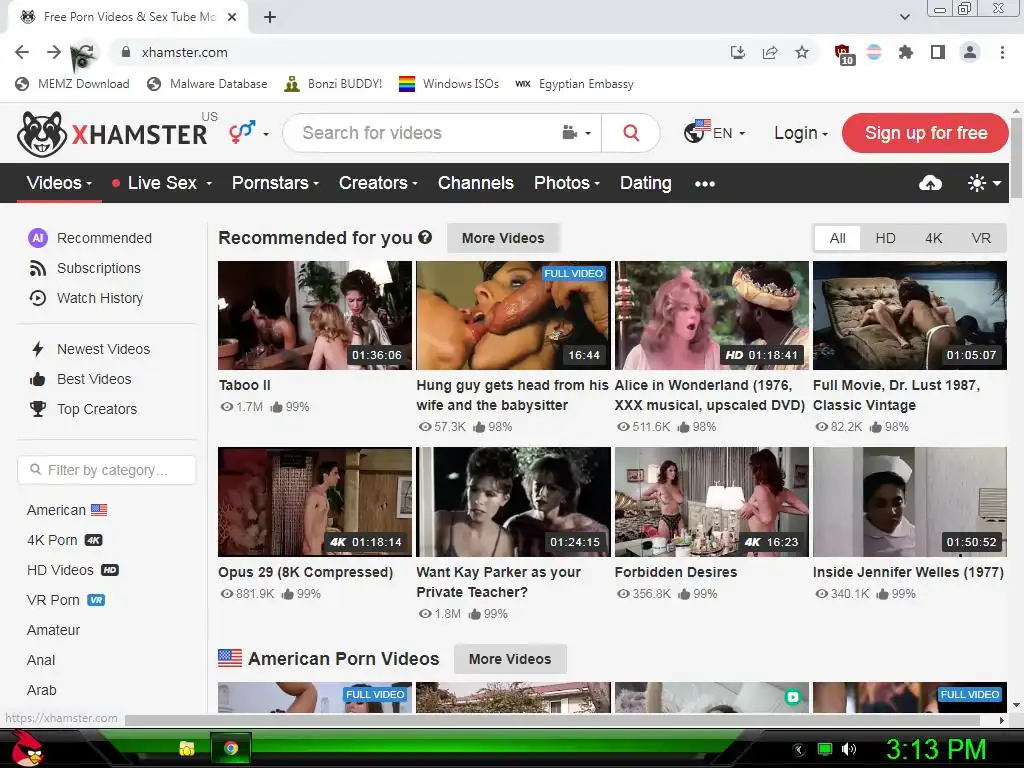The height and width of the screenshot is (768, 1024).
Task: Open the EN language dropdown
Action: [x=714, y=133]
